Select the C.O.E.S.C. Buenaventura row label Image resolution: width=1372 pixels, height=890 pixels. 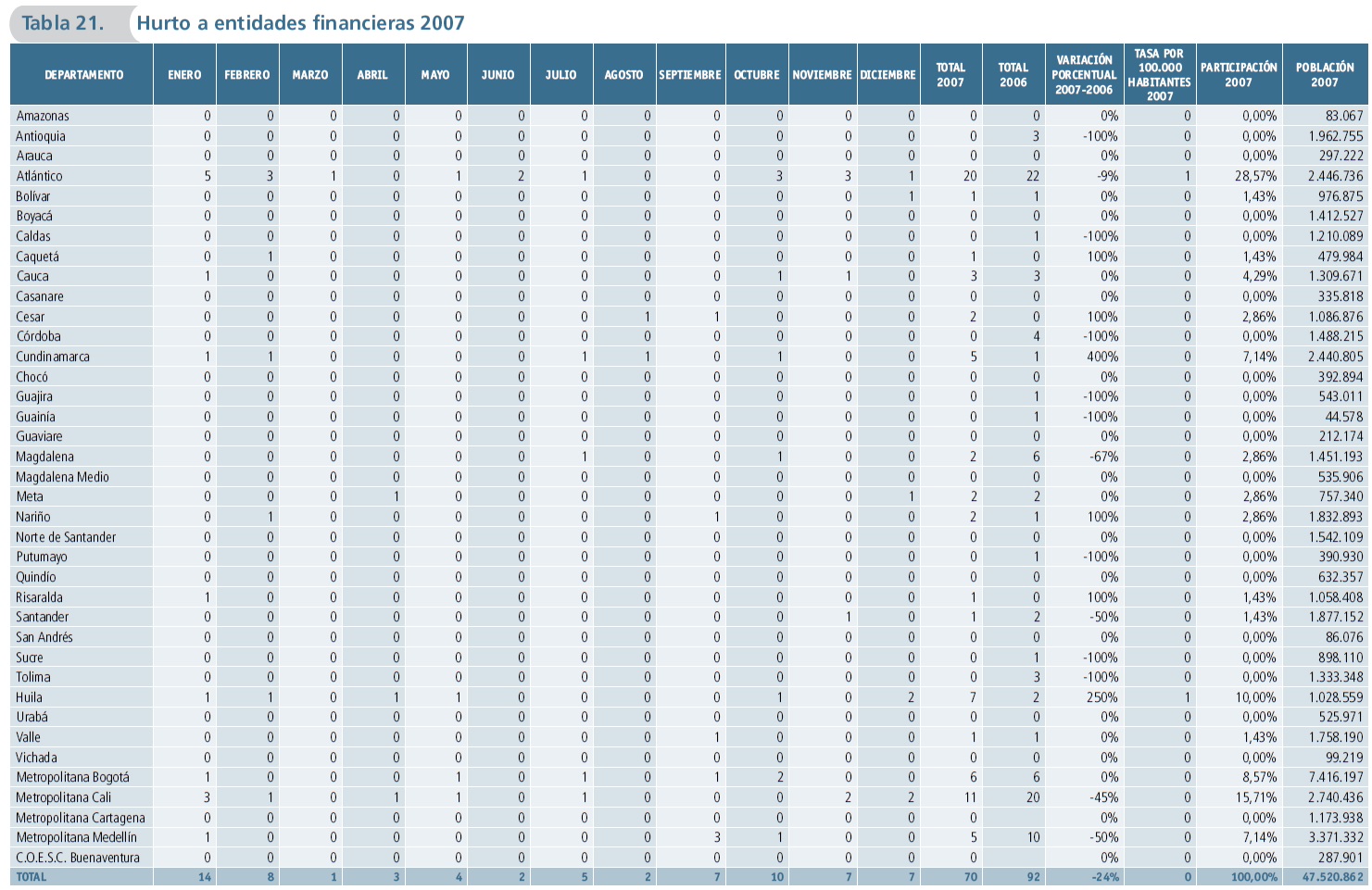[x=77, y=858]
